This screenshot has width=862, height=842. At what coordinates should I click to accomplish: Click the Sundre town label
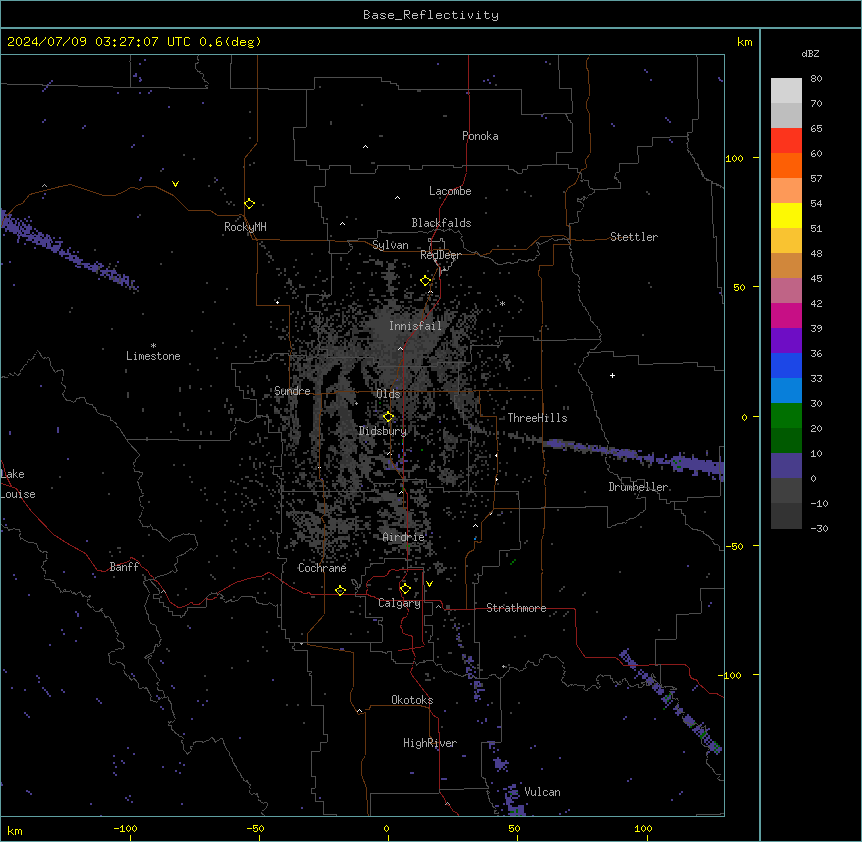(x=292, y=391)
